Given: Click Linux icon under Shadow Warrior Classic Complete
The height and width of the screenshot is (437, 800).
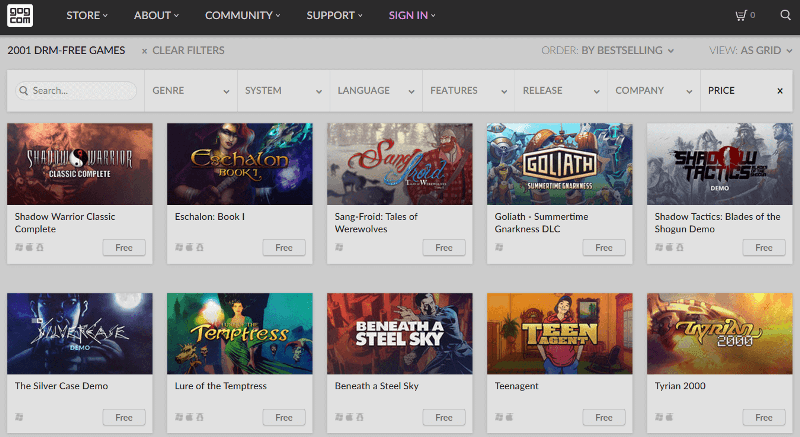Looking at the screenshot, I should pos(40,247).
